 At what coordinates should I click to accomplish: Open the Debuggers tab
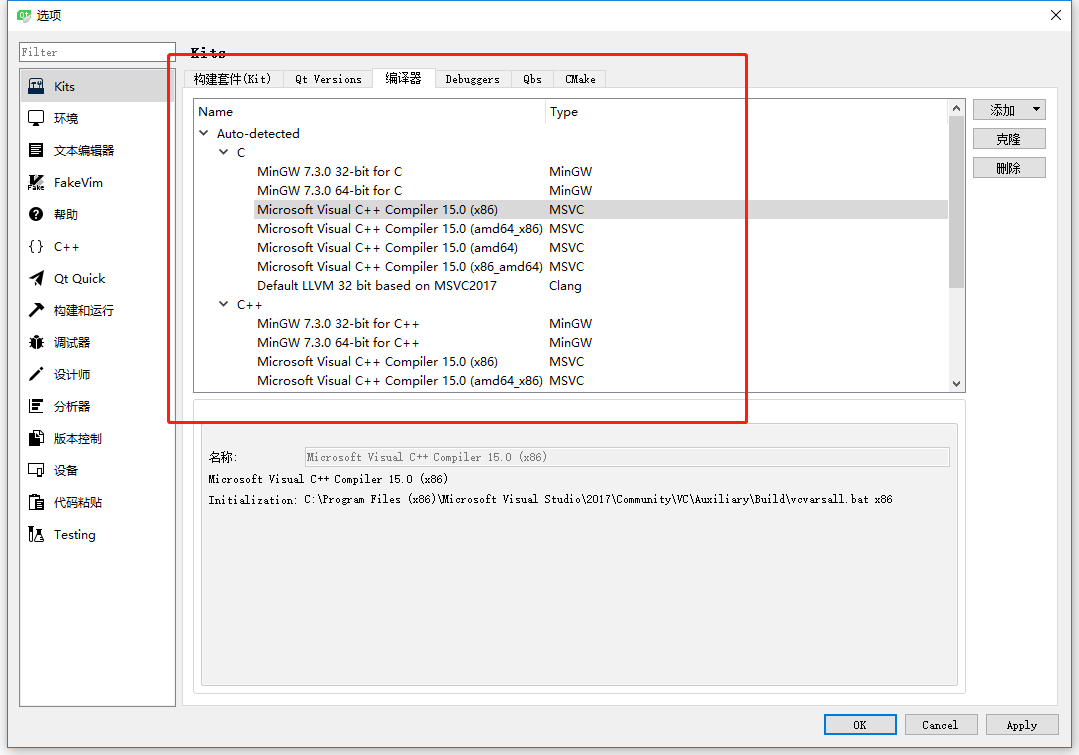coord(472,78)
